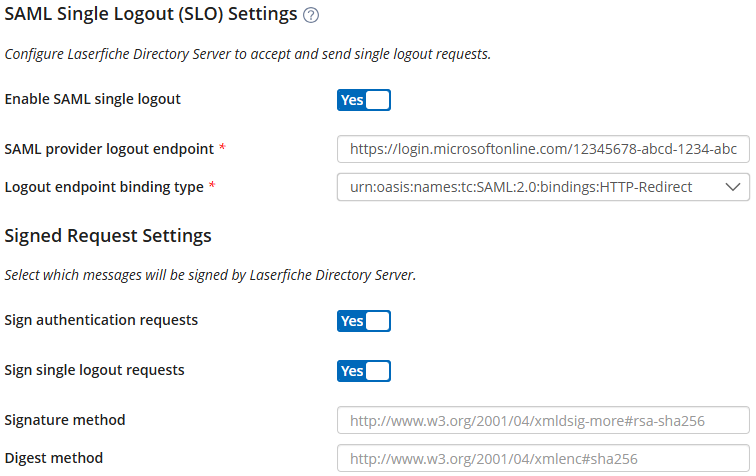The width and height of the screenshot is (756, 476).
Task: Toggle Sign single logout requests switch
Action: coord(364,371)
